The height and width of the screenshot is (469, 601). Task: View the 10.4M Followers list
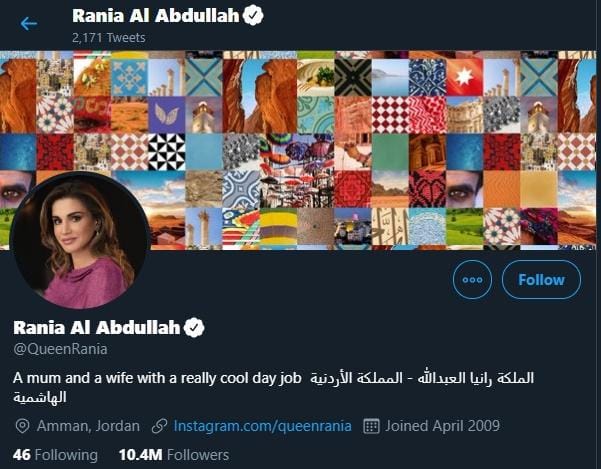[x=174, y=455]
